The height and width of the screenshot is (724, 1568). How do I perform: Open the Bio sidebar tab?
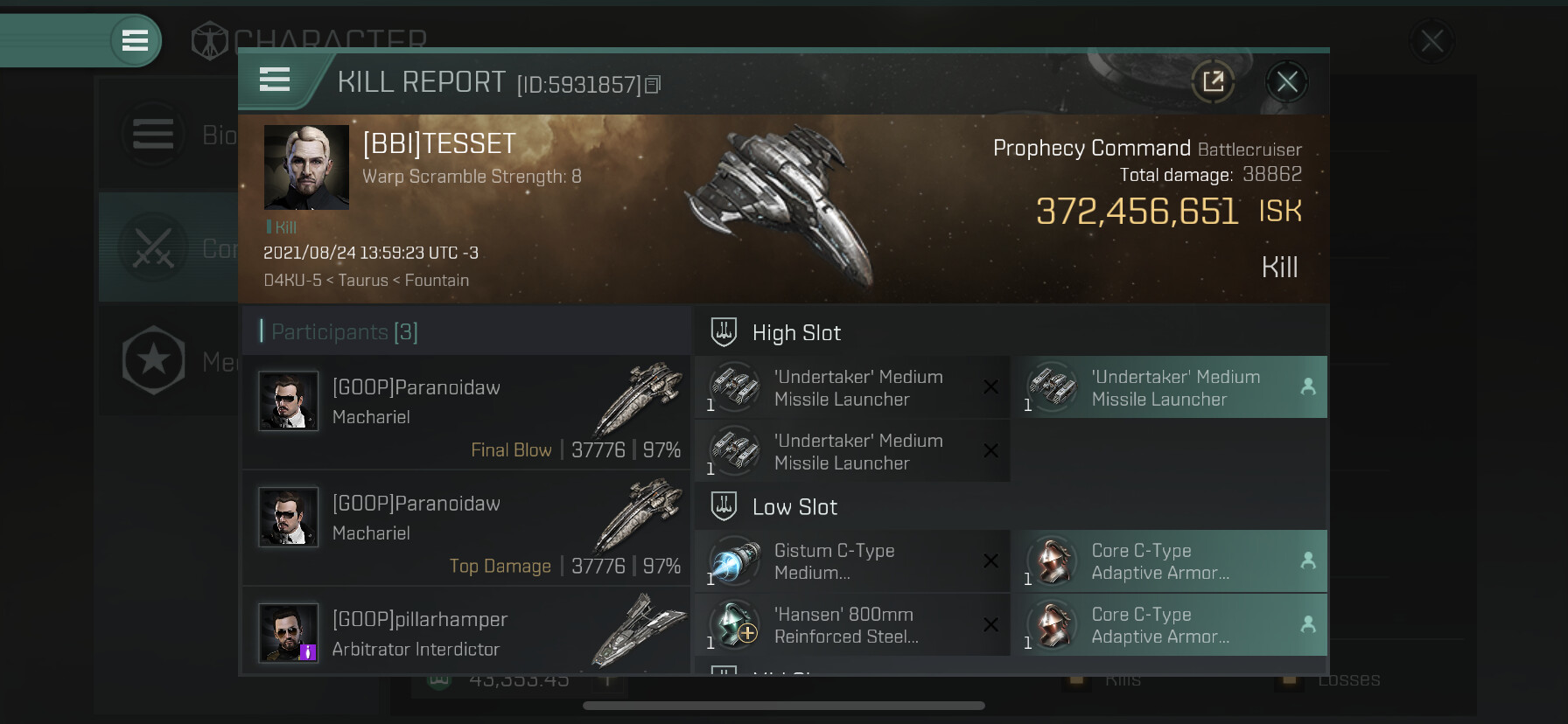[154, 135]
